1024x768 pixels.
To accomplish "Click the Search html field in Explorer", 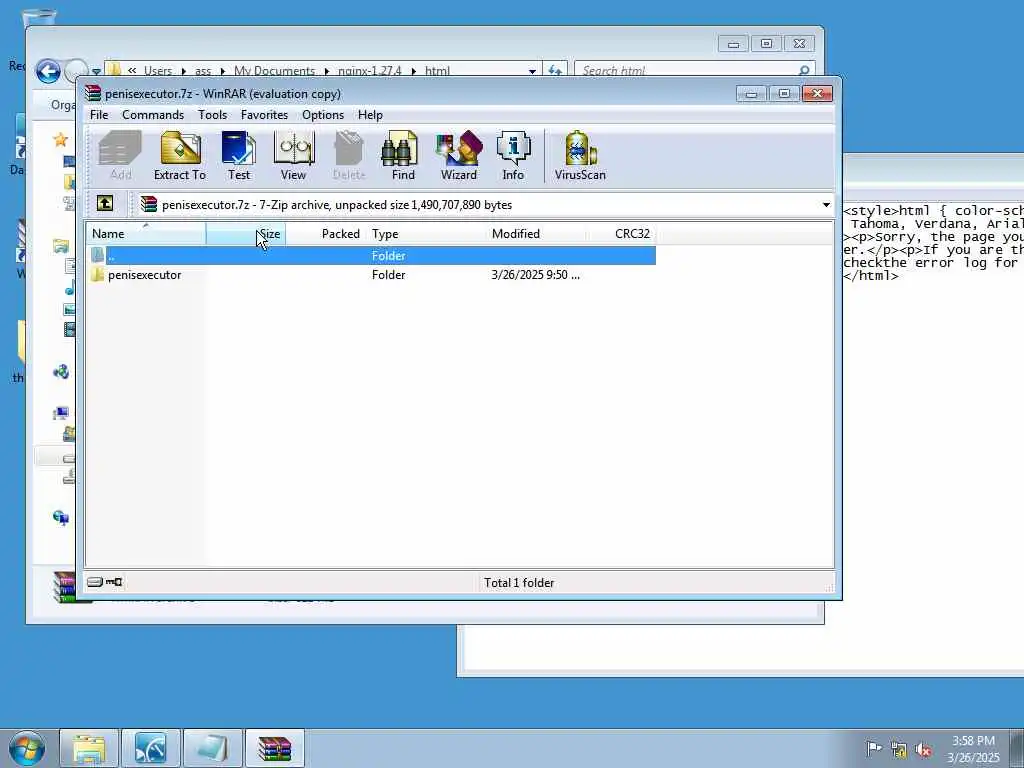I will (x=695, y=71).
